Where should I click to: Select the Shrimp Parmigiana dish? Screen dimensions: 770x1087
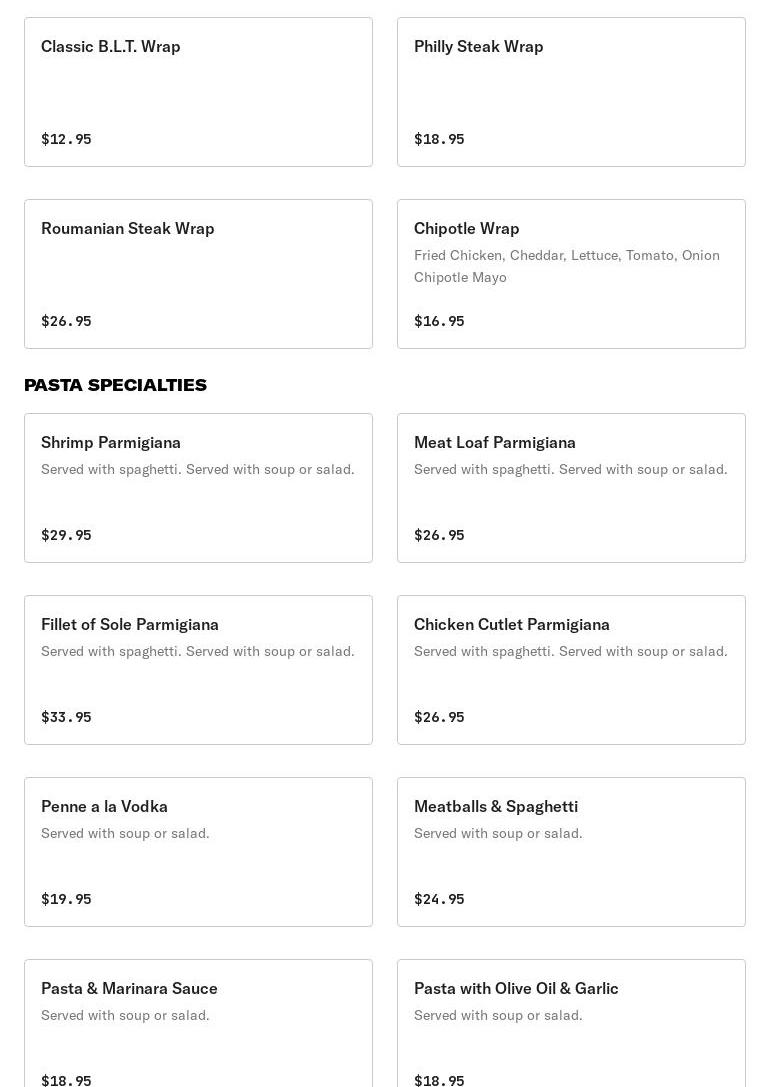point(198,487)
